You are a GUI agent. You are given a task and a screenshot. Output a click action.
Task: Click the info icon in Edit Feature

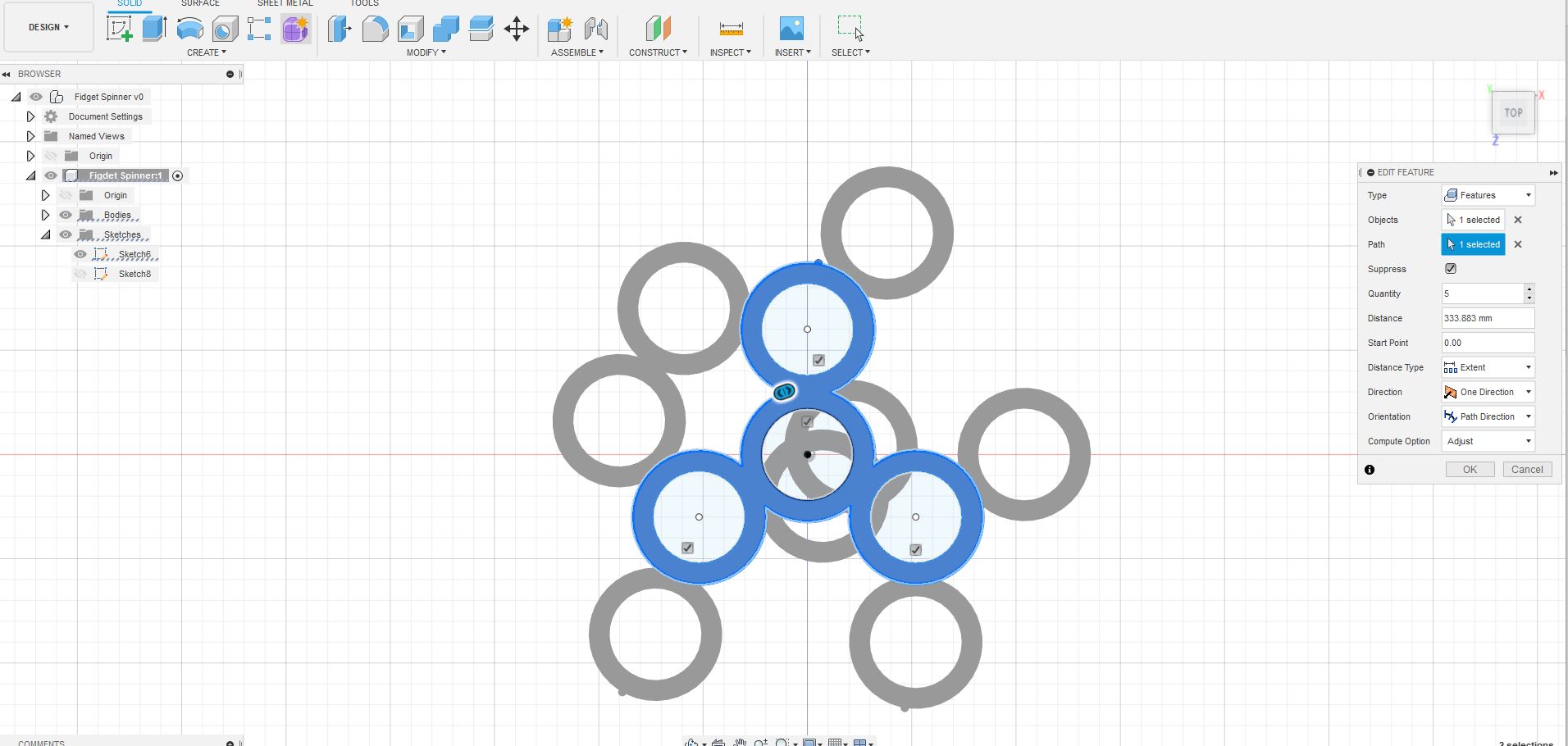tap(1370, 470)
